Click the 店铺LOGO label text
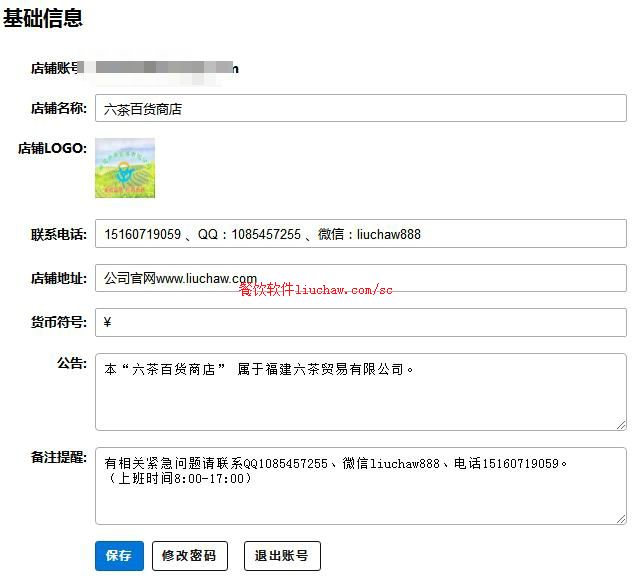Screen dimensions: 632x577 click(52, 148)
